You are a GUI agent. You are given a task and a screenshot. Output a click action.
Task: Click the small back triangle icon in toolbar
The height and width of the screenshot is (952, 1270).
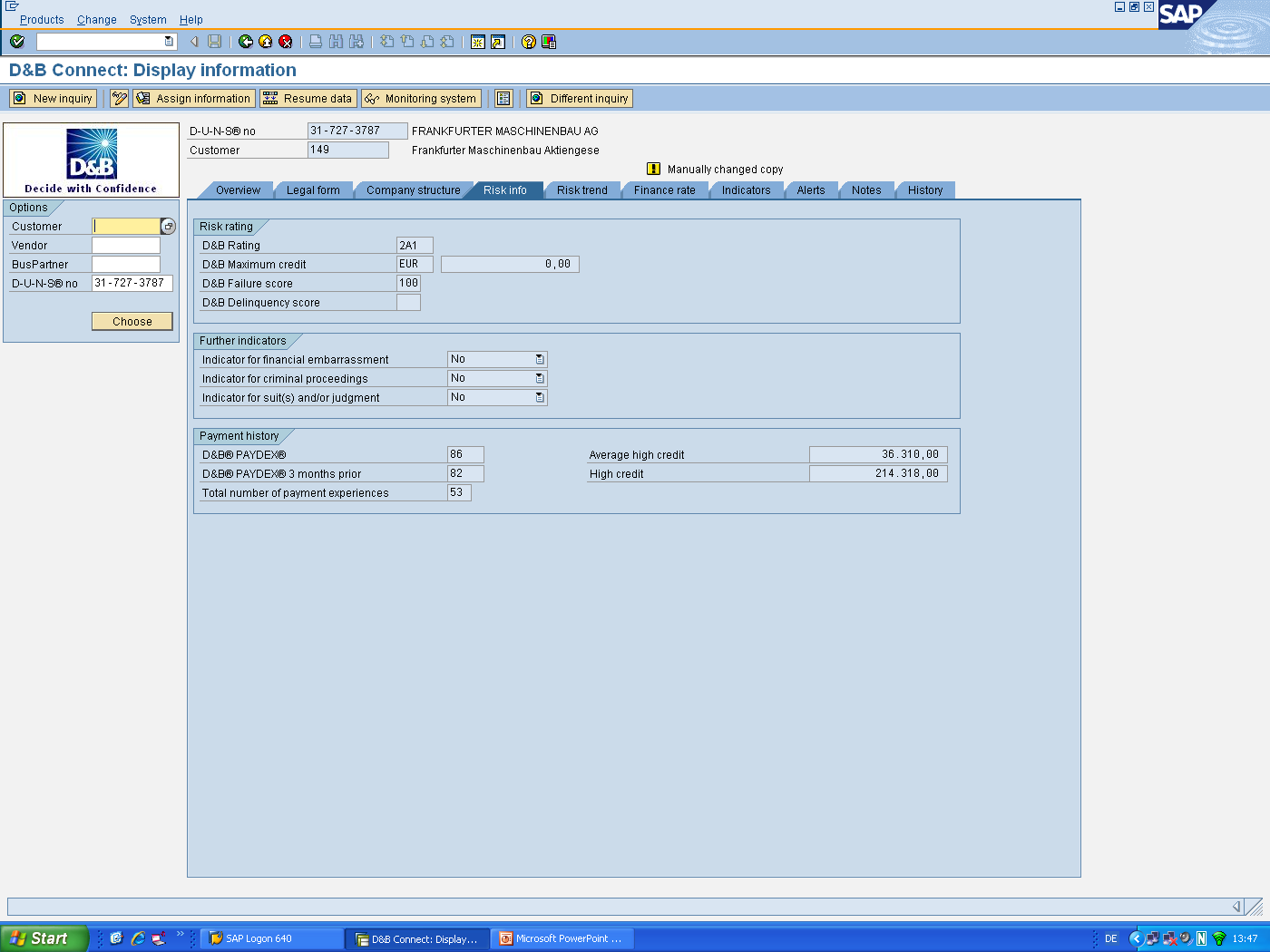tap(194, 42)
